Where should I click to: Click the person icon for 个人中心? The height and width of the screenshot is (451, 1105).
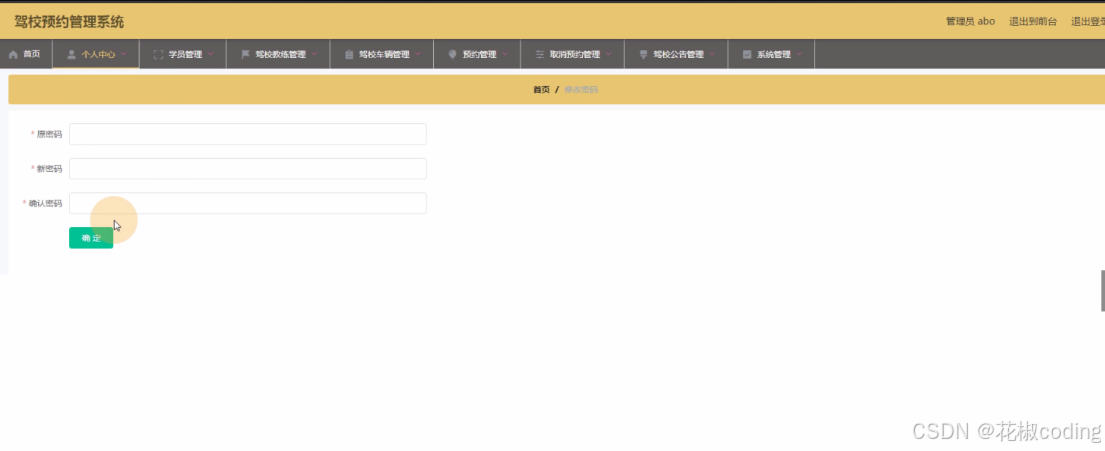coord(71,54)
